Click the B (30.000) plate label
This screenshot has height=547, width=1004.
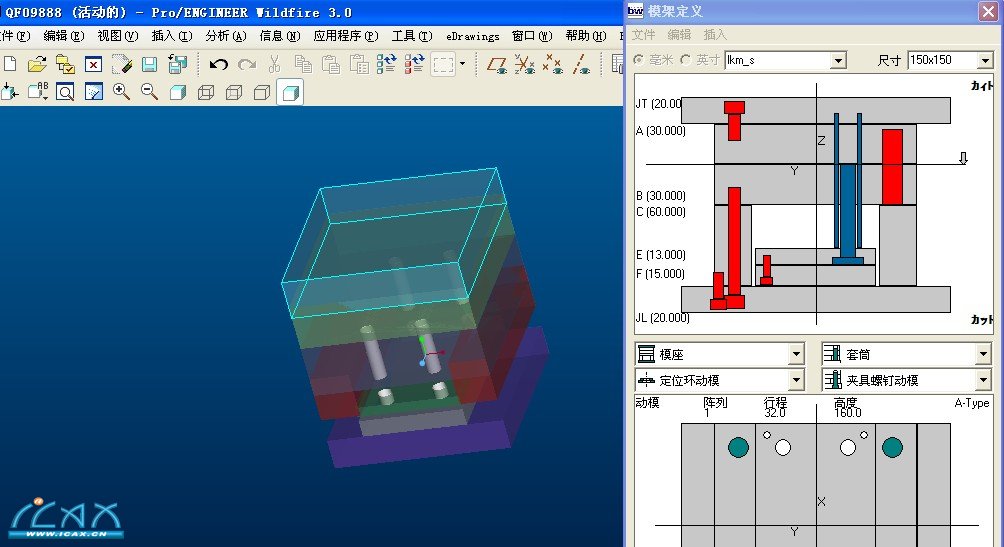point(661,195)
